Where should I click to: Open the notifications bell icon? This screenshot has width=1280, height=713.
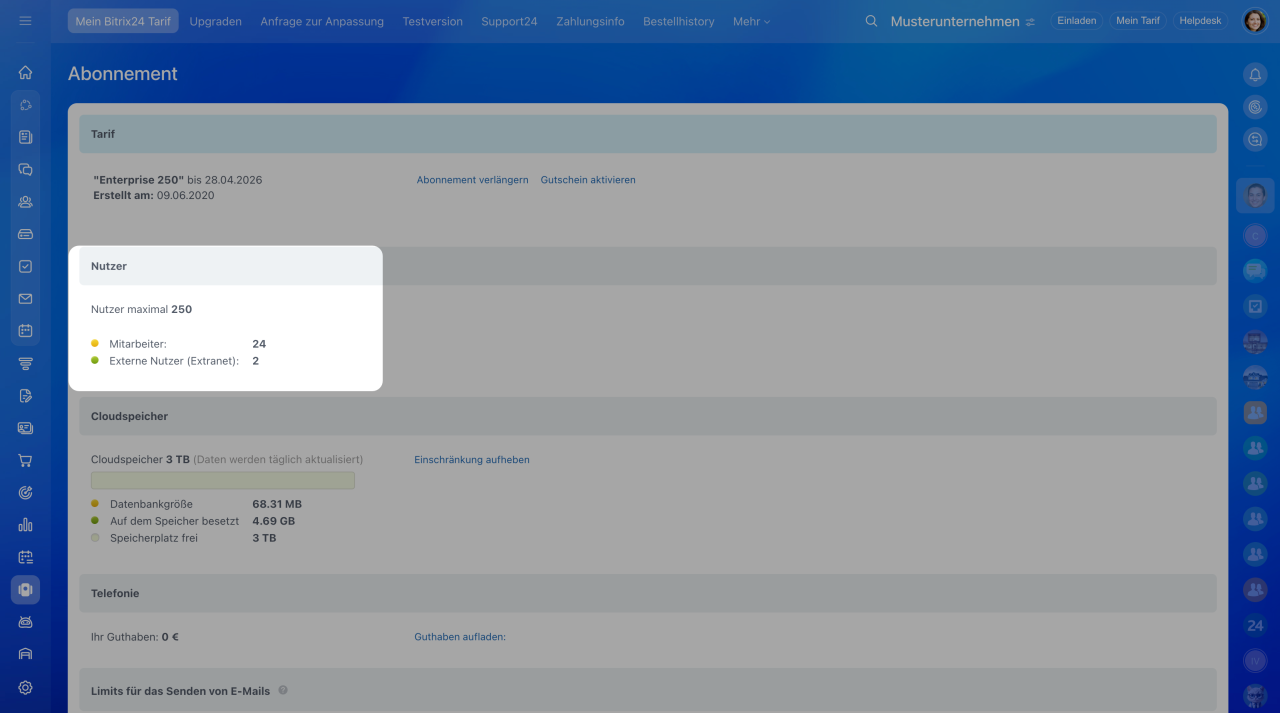[x=1255, y=75]
